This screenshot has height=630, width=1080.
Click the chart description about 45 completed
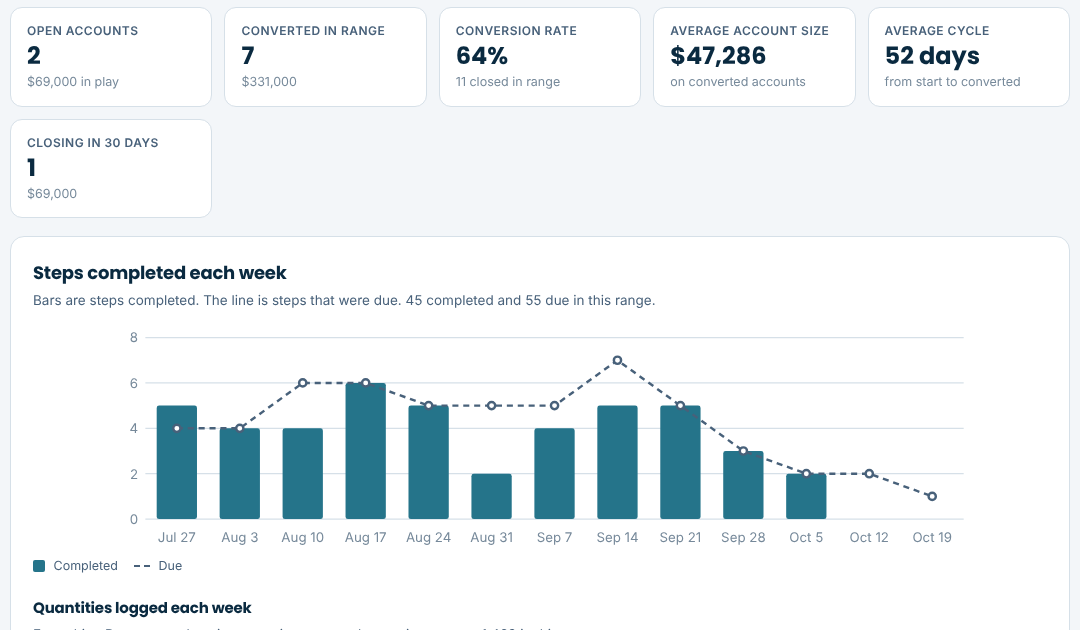coord(344,301)
